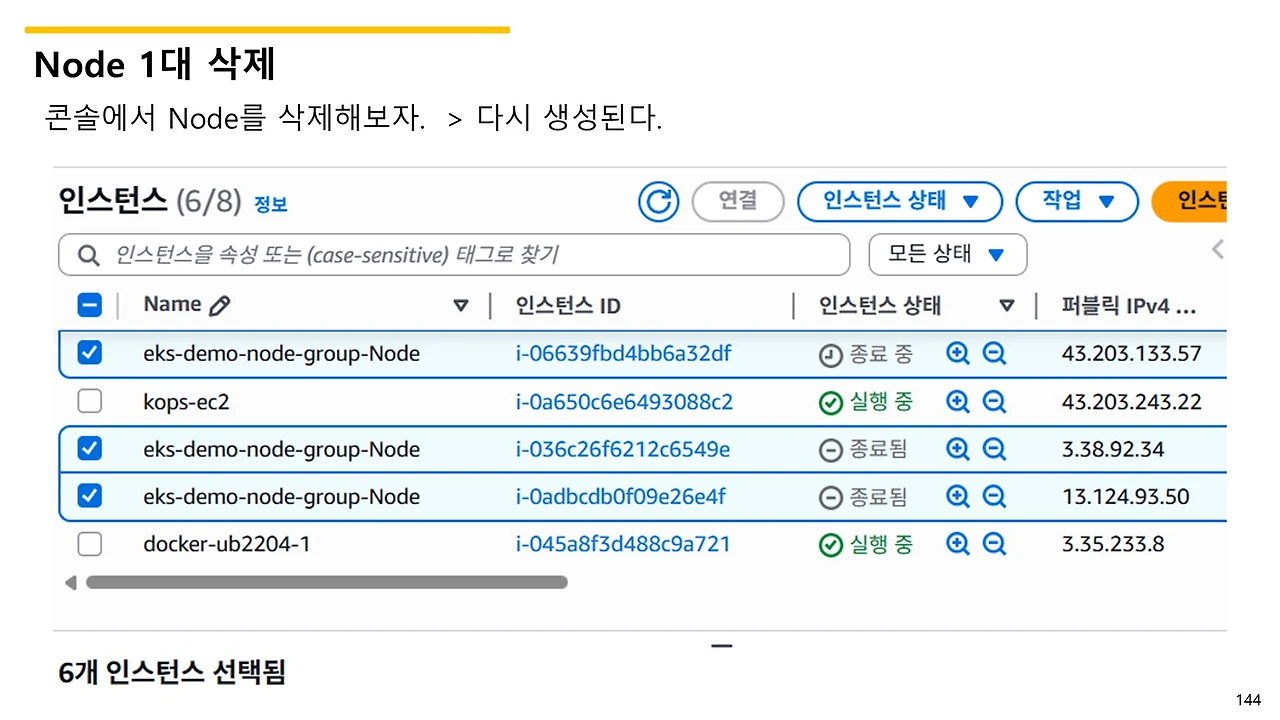Click the zoom-in magnifier beside i-0adbcdb0f09e26e4f

point(957,496)
